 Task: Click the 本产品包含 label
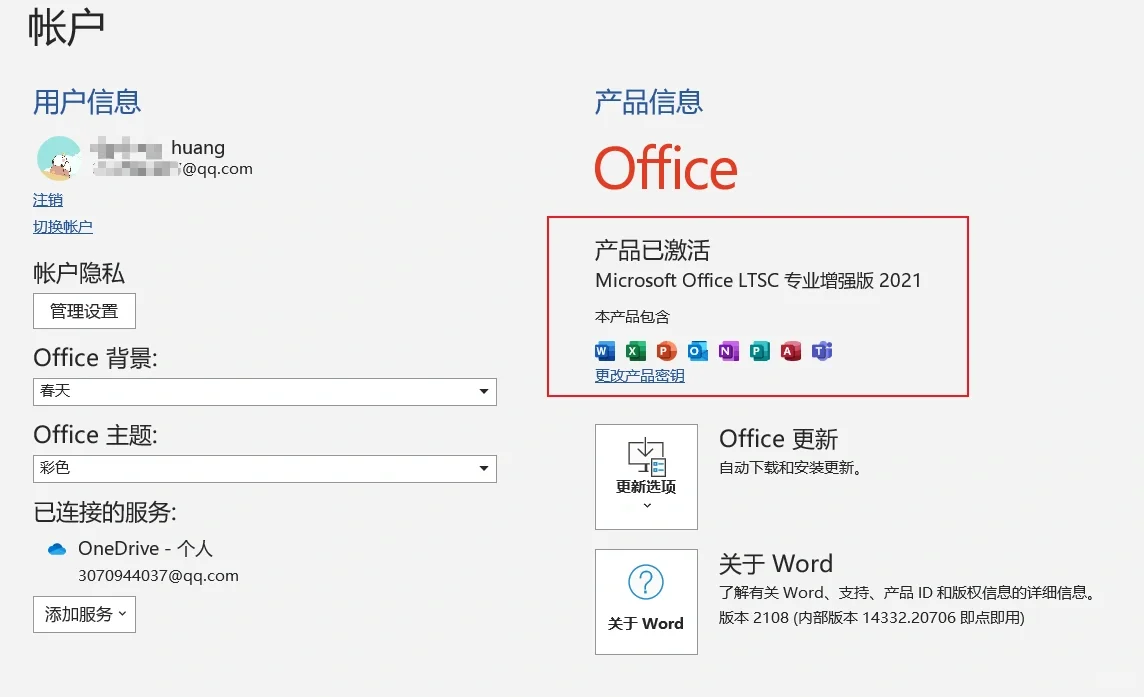pos(633,317)
